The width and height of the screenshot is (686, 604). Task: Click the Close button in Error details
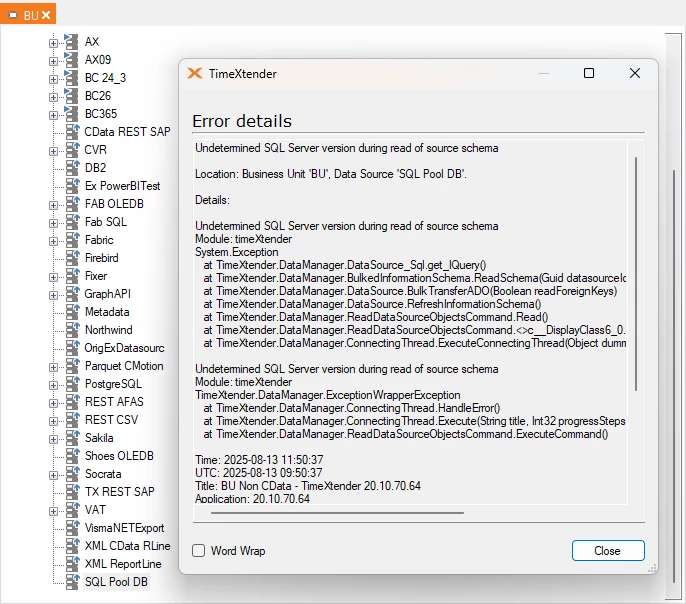[608, 551]
